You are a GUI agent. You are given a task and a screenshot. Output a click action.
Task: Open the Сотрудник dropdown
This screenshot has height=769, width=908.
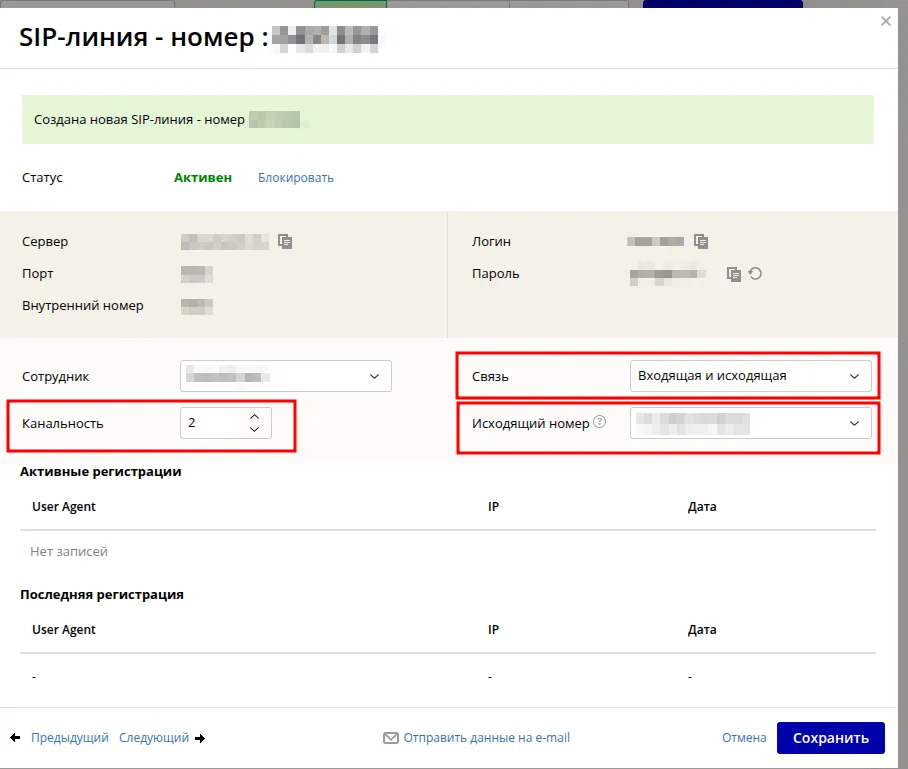click(x=286, y=376)
